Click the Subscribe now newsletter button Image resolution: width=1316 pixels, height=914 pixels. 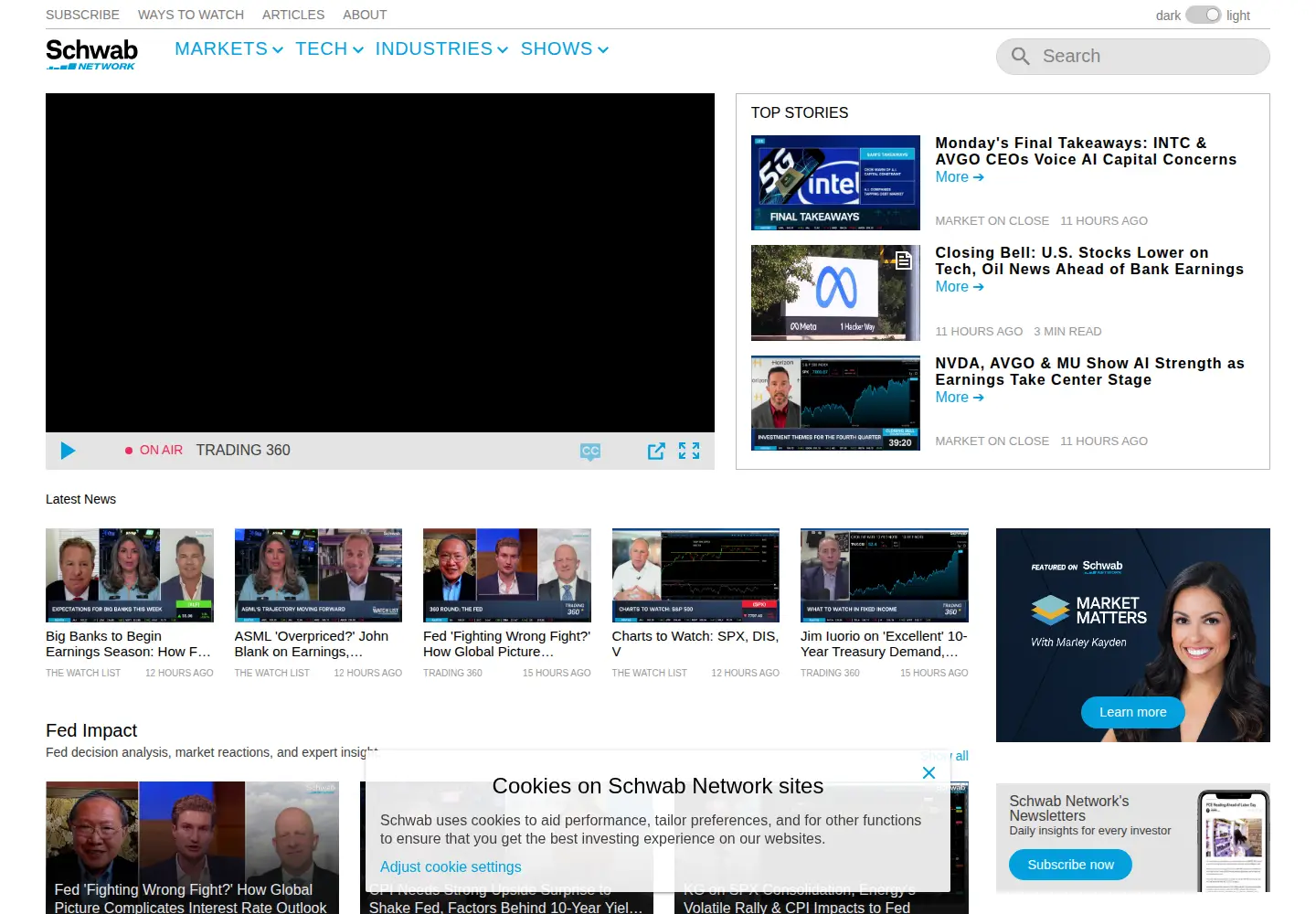1070,865
